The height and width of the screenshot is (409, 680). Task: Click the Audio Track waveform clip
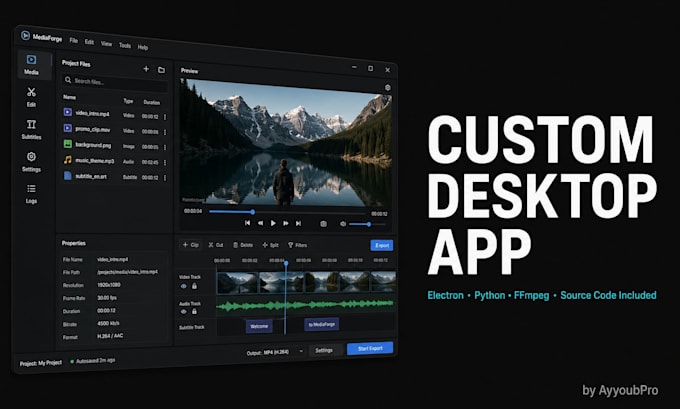pos(306,305)
